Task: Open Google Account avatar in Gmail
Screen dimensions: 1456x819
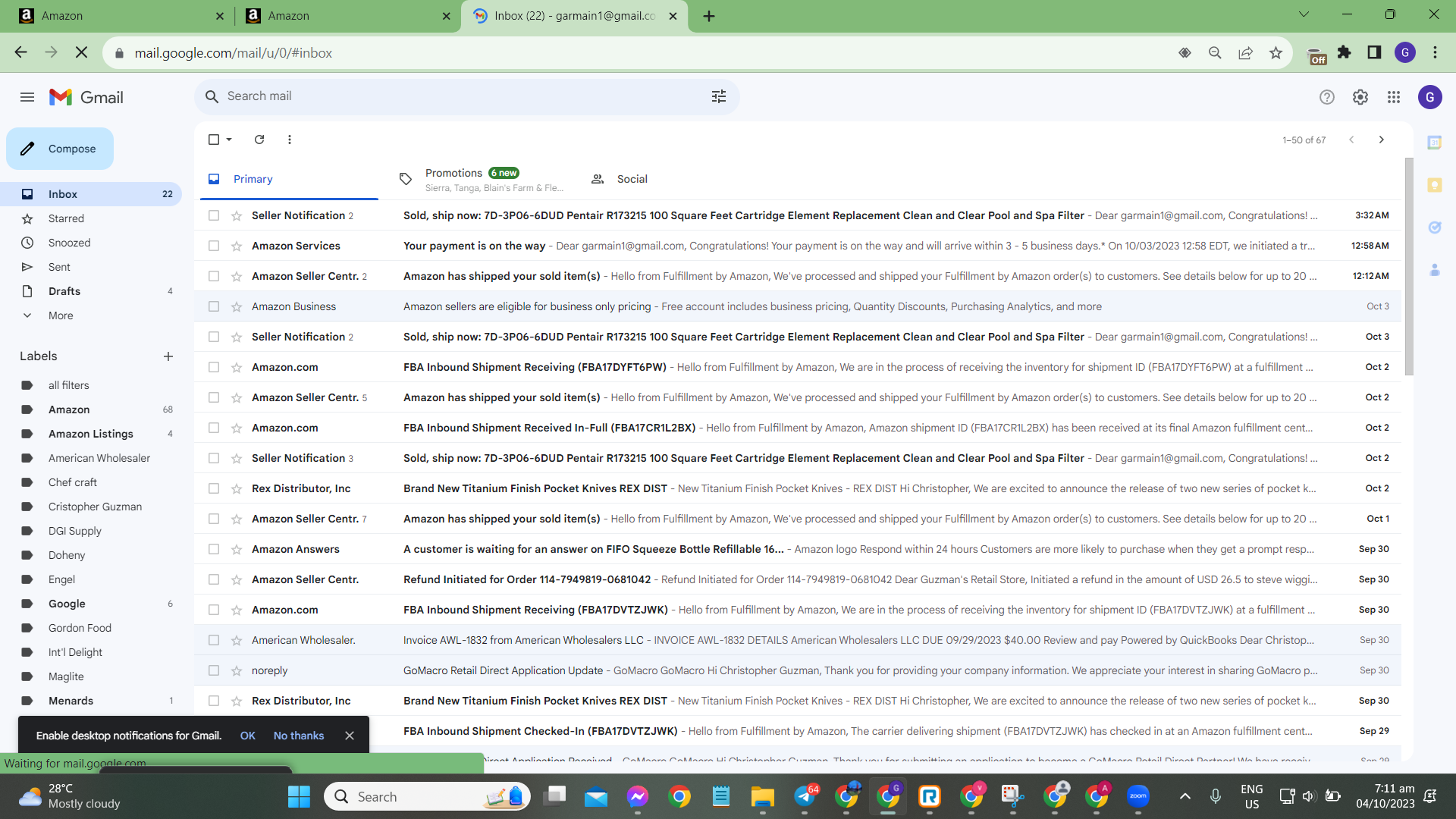Action: 1430,97
